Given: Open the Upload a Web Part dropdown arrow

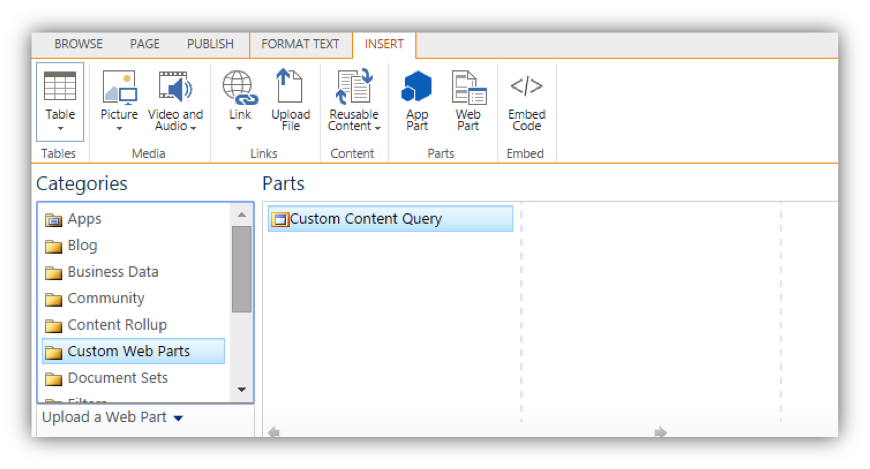Looking at the screenshot, I should pyautogui.click(x=178, y=418).
